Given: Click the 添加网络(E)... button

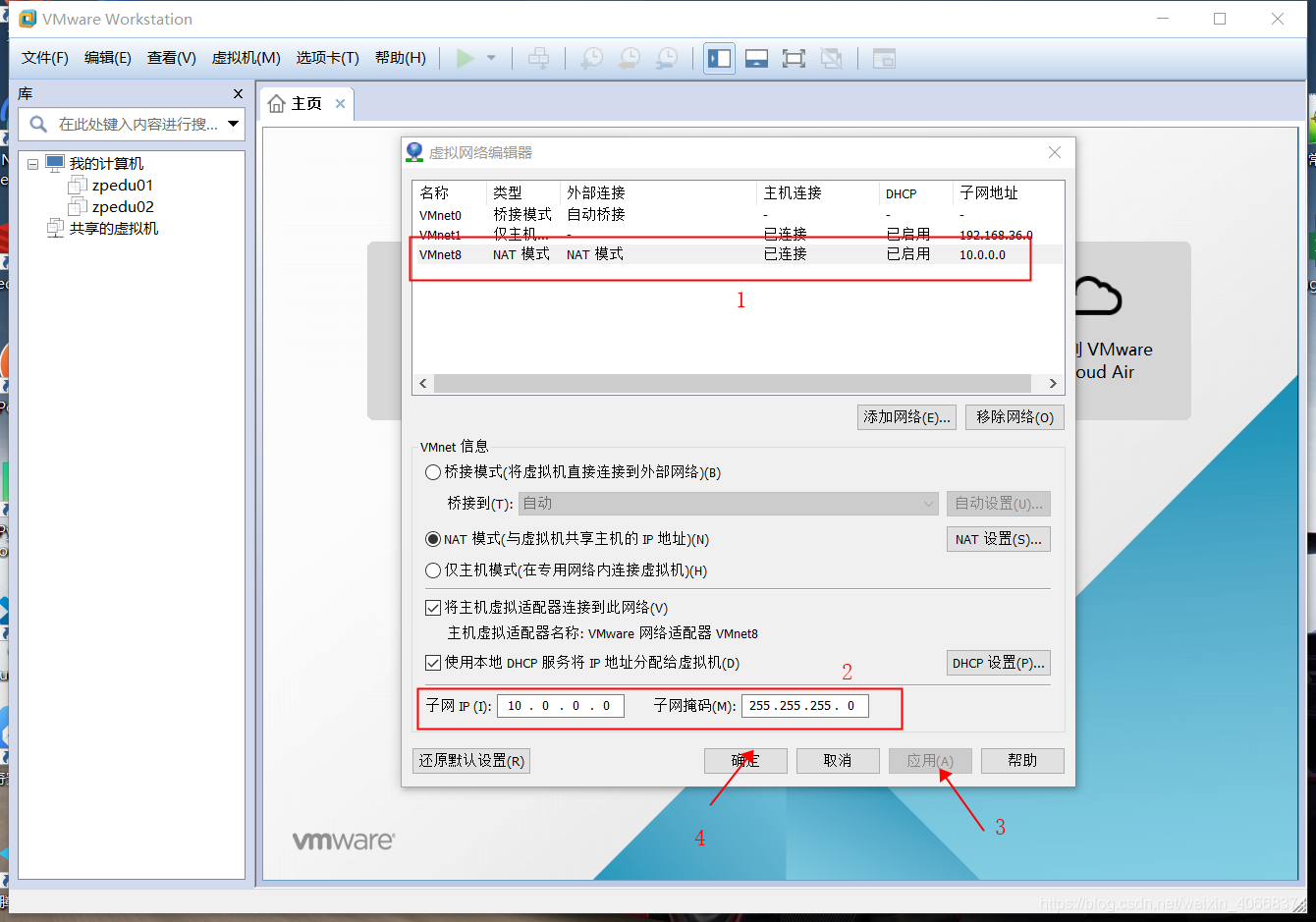Looking at the screenshot, I should click(x=906, y=417).
